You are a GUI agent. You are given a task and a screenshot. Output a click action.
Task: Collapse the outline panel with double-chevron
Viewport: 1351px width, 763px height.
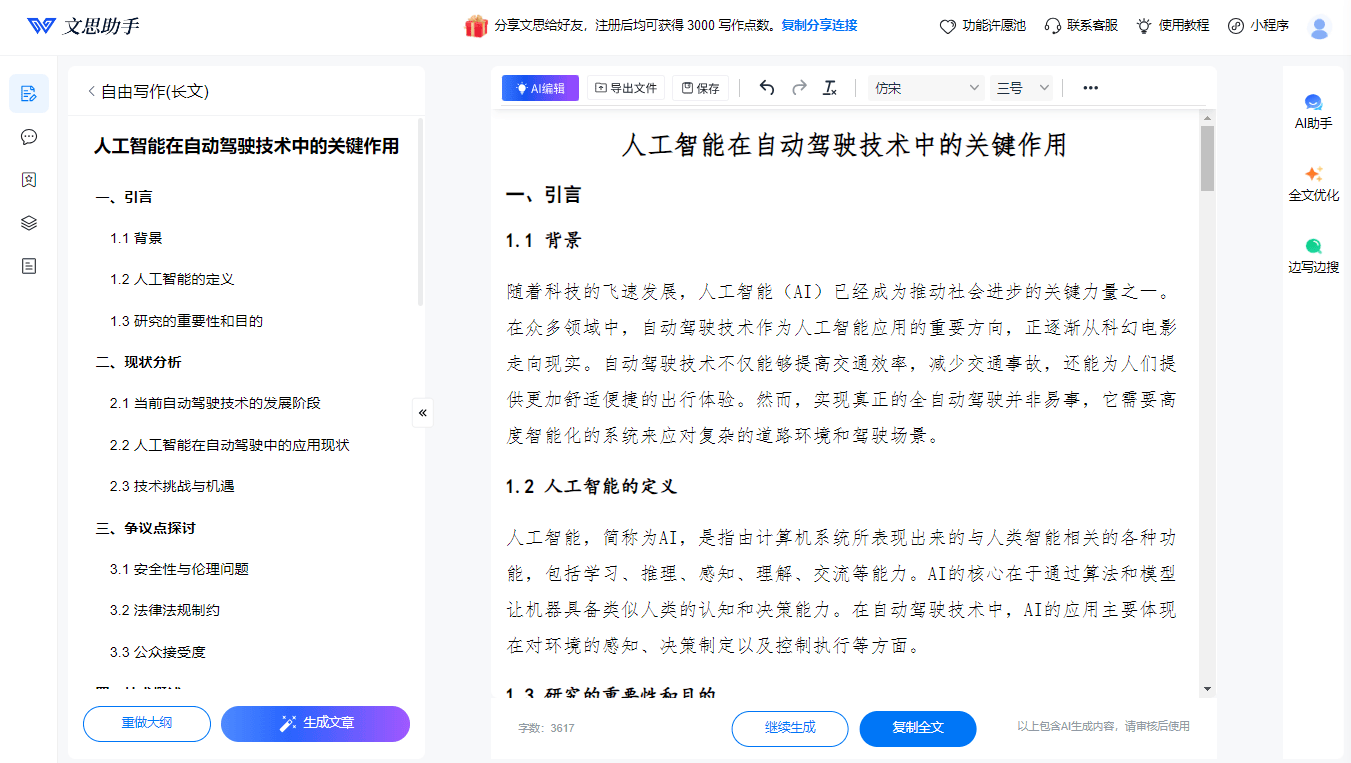[x=423, y=412]
